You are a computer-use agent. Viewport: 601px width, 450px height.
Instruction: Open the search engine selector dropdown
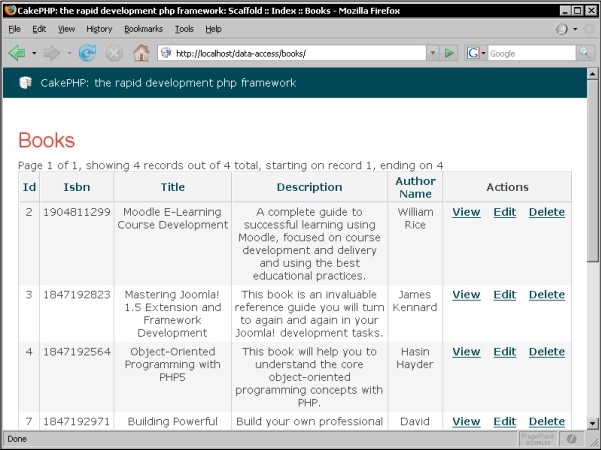pyautogui.click(x=483, y=53)
